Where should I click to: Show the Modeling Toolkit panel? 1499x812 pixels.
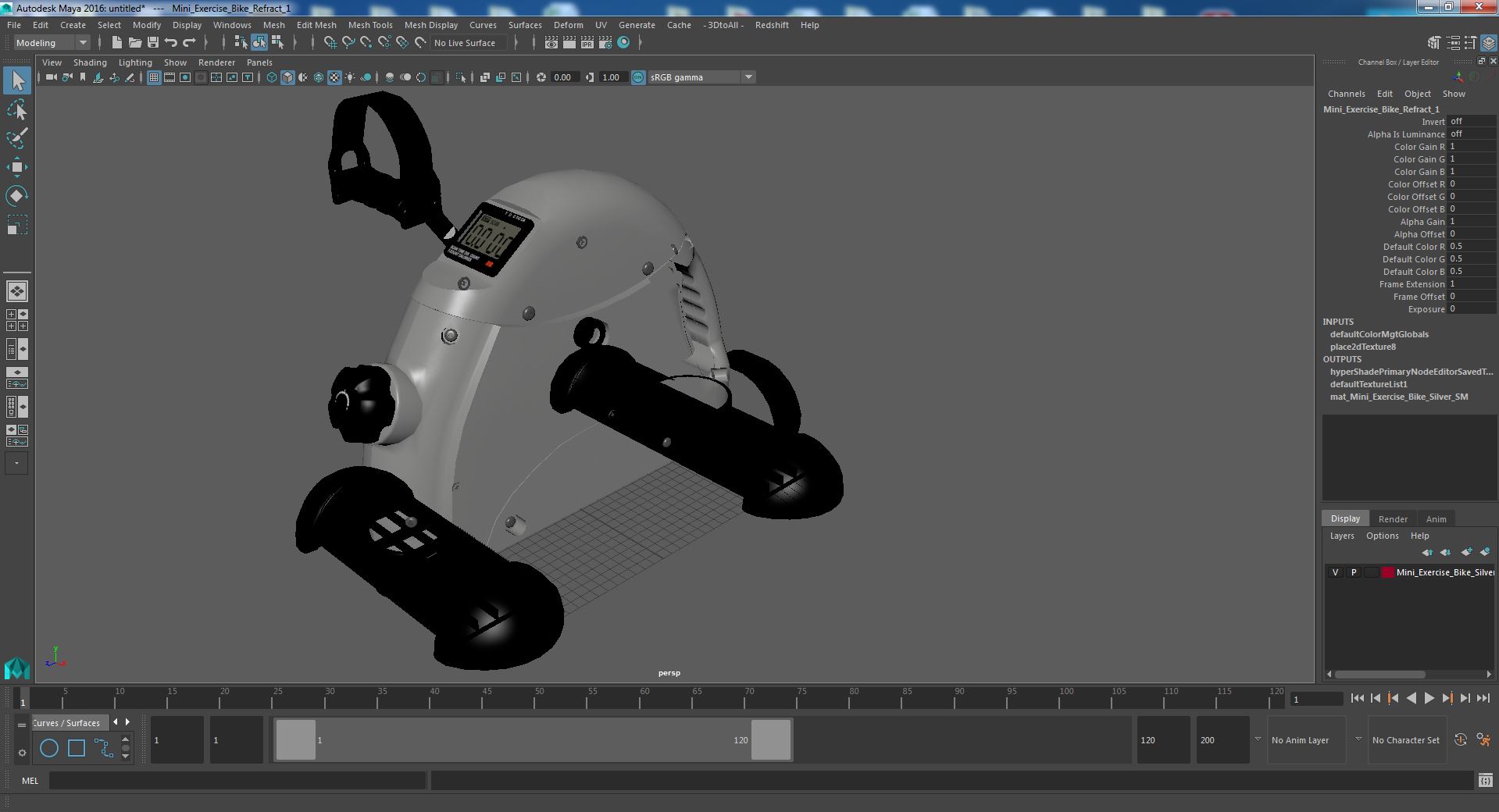[x=1434, y=43]
